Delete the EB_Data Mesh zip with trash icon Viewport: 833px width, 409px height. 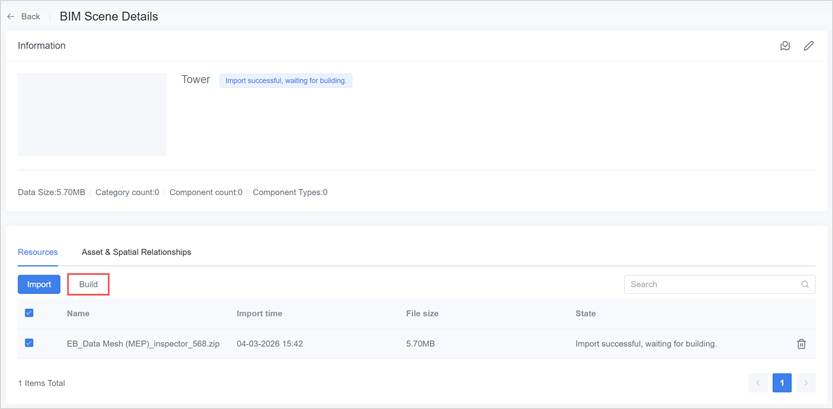(x=801, y=344)
